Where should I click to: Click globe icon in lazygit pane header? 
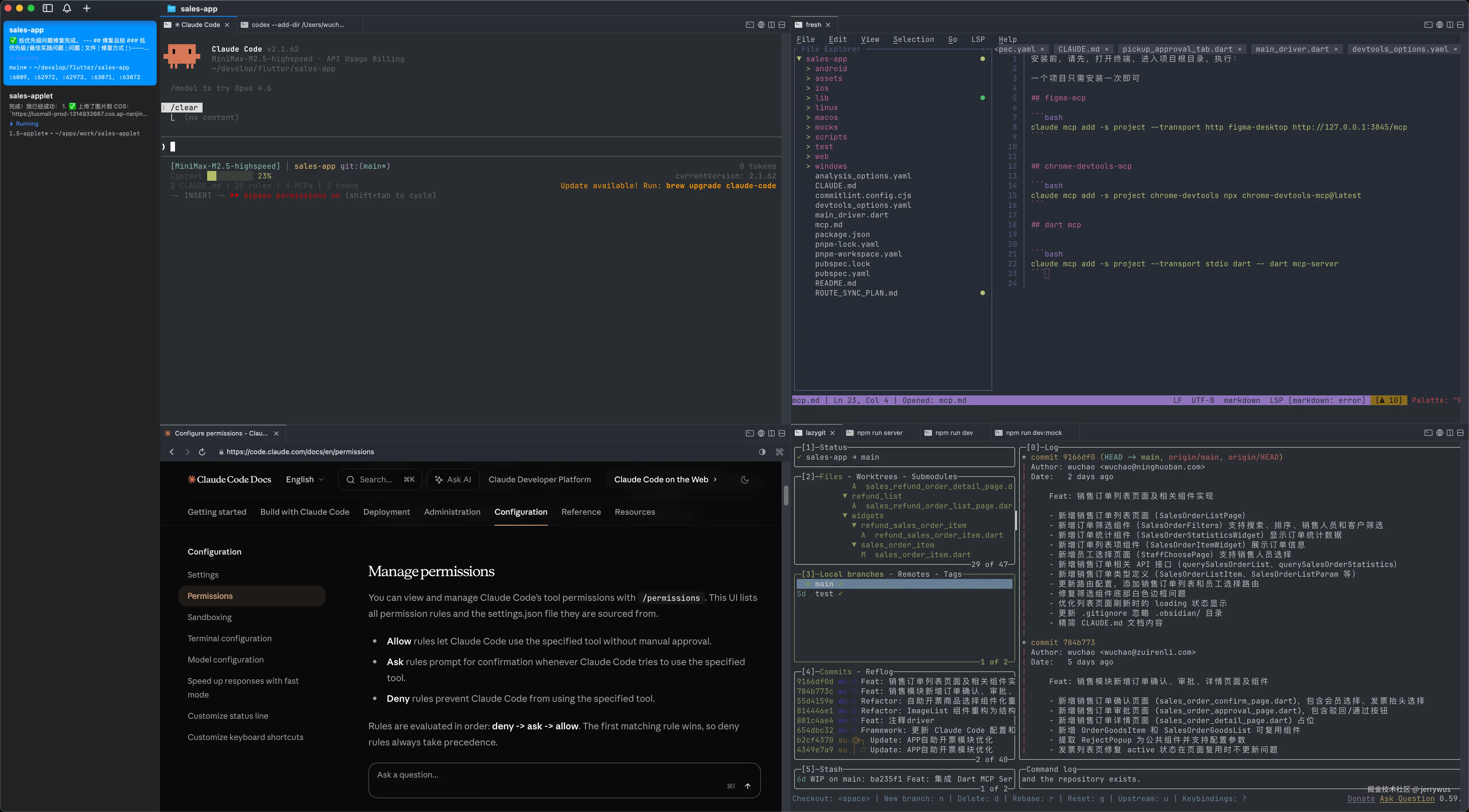(x=1439, y=433)
